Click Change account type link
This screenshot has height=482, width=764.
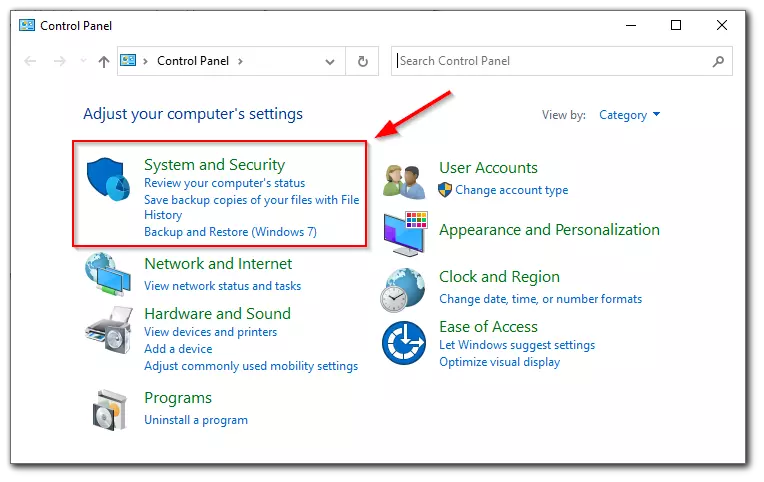512,190
